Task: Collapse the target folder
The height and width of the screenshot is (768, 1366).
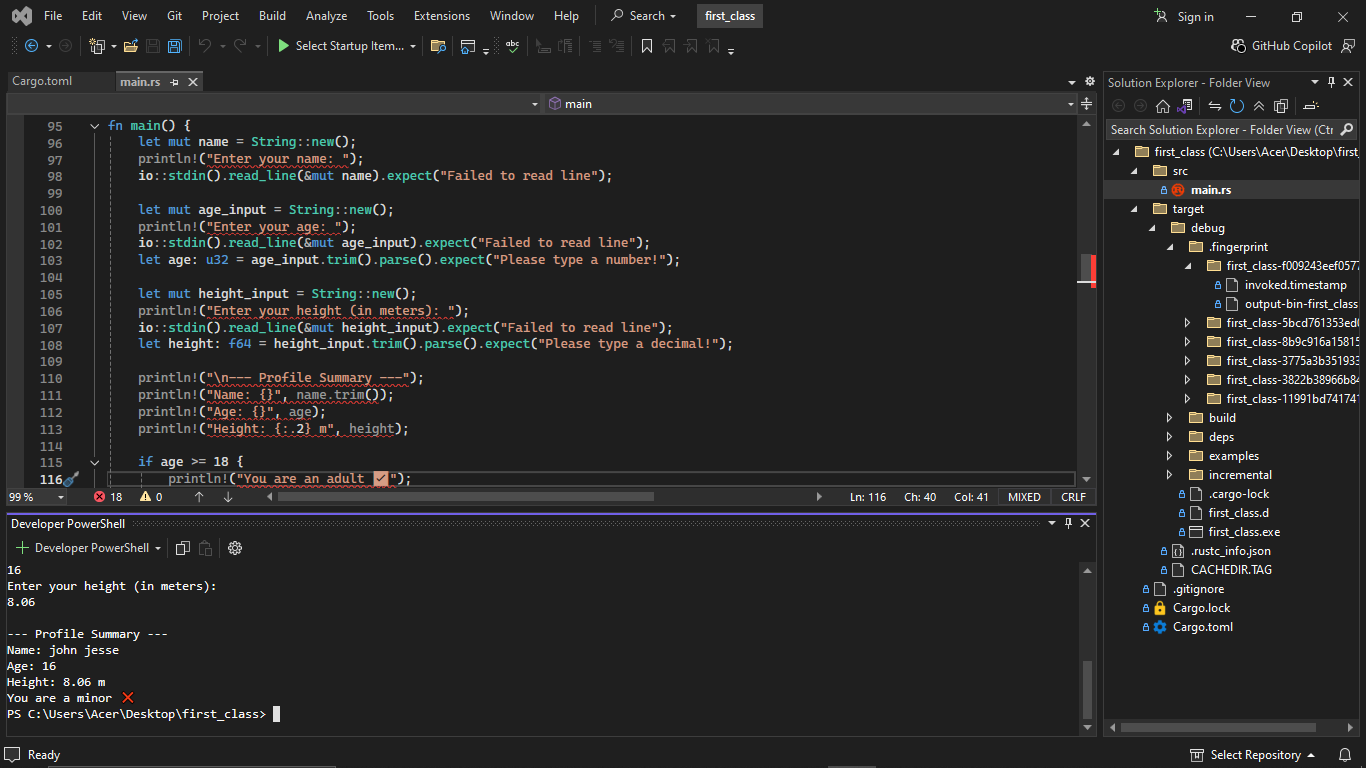Action: tap(1134, 209)
